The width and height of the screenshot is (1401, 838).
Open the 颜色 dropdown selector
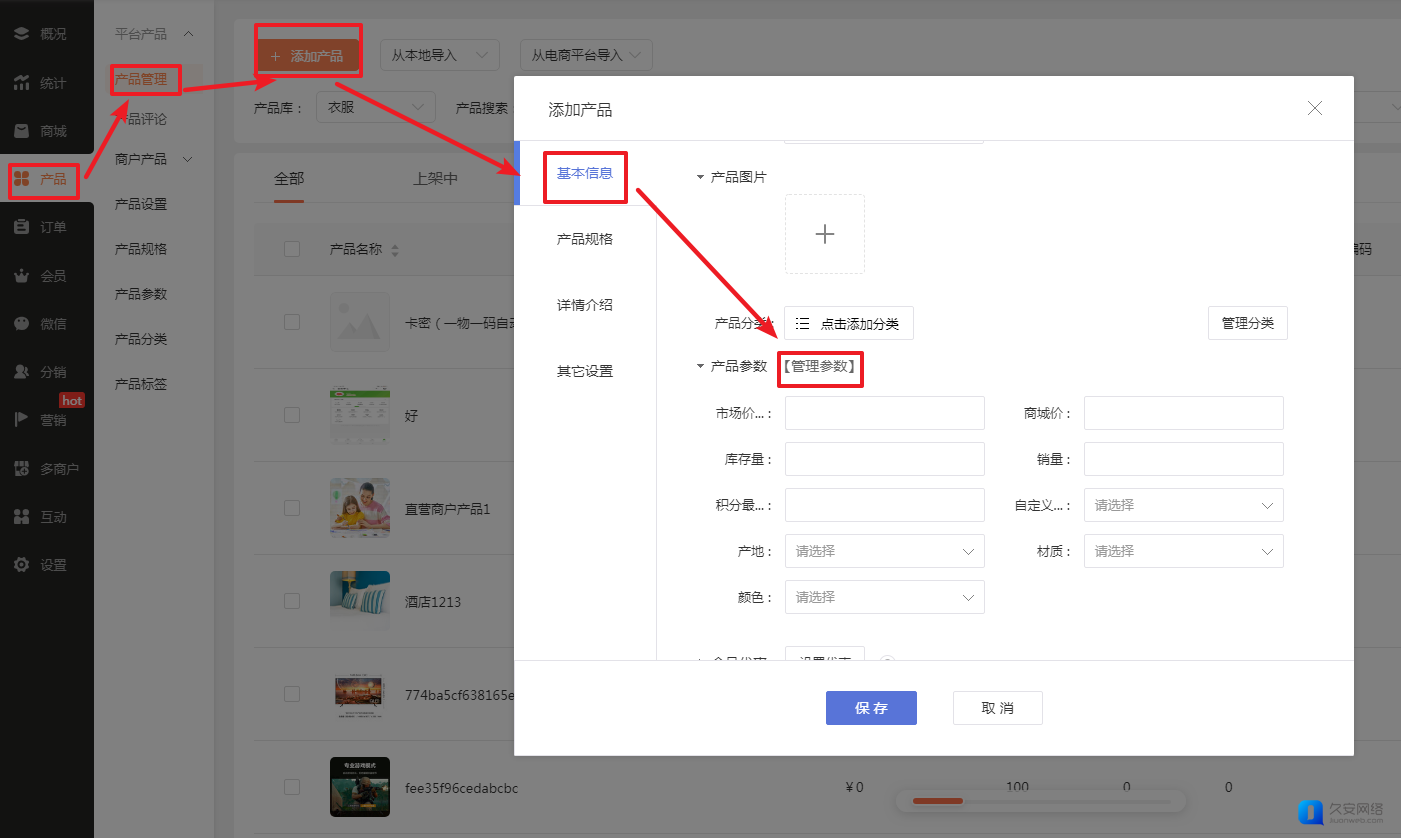tap(884, 597)
